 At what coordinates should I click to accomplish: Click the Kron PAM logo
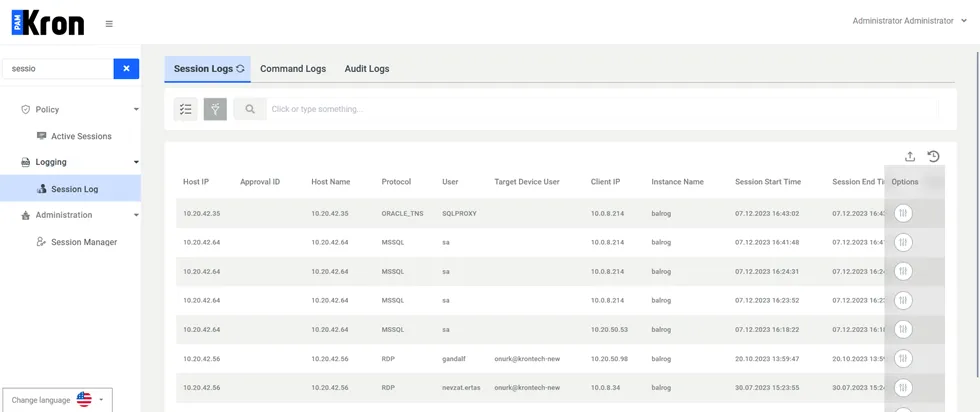coord(48,23)
